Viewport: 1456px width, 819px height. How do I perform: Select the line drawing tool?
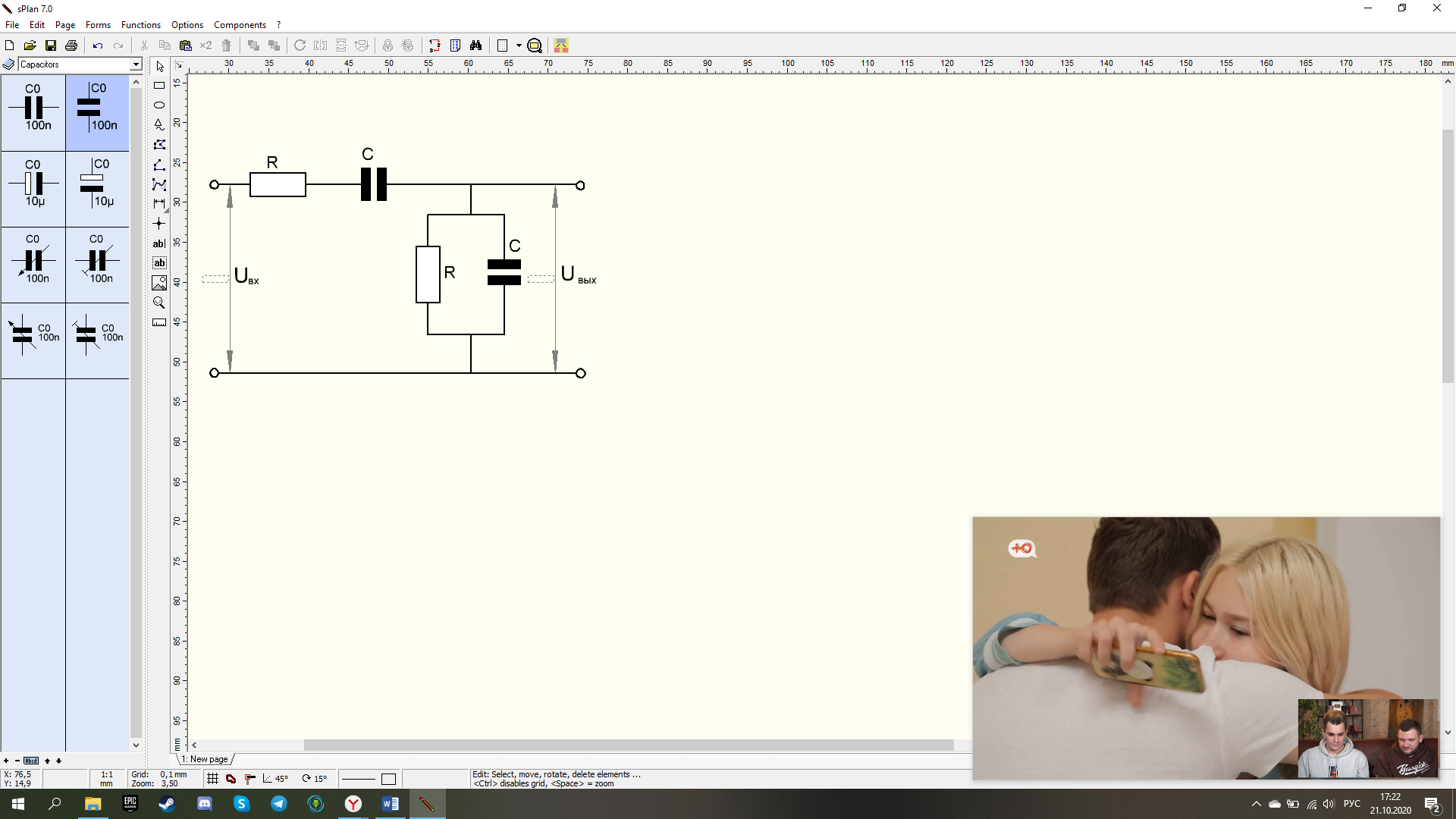click(x=159, y=165)
